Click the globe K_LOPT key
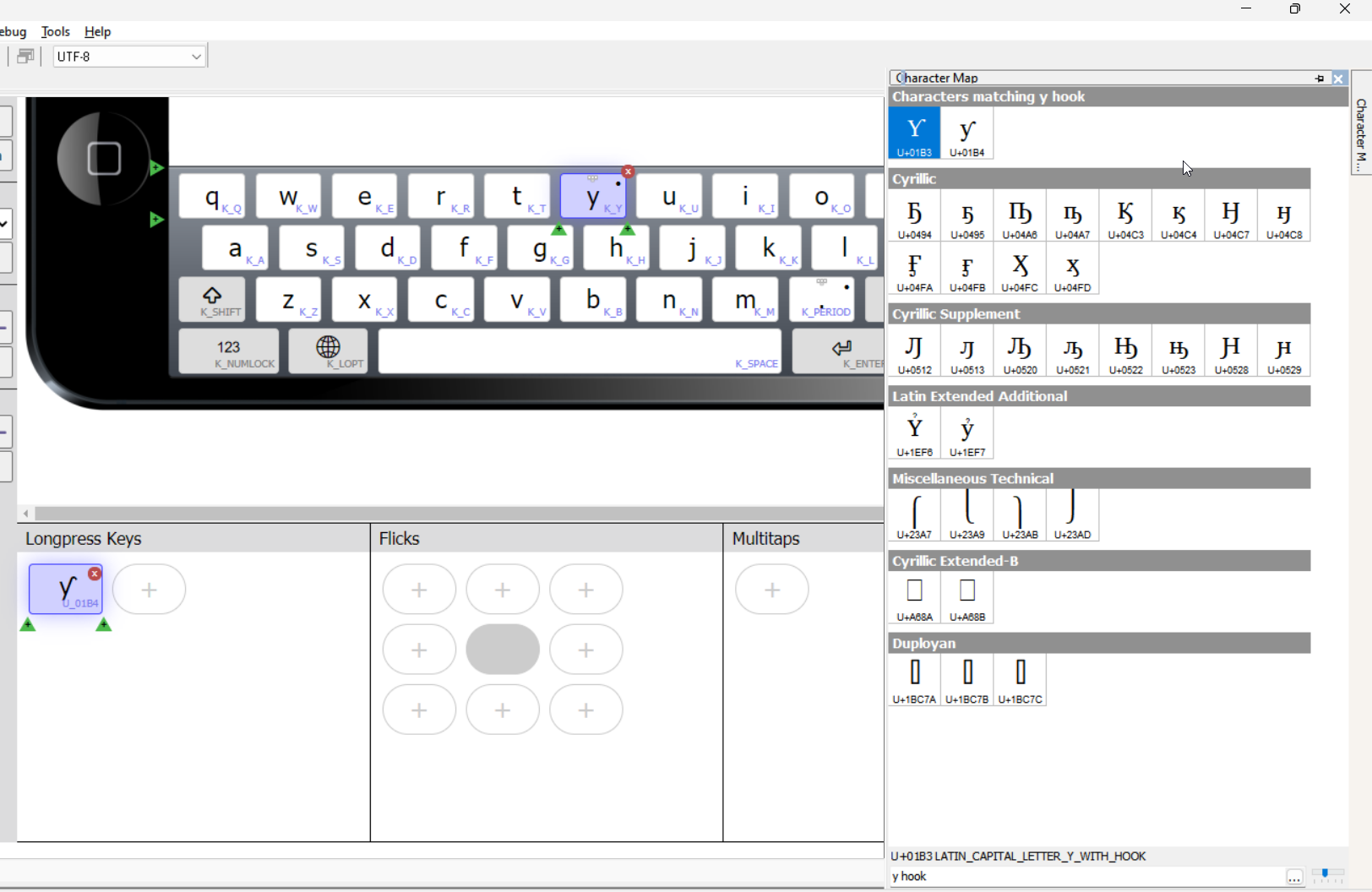This screenshot has height=892, width=1372. click(328, 351)
